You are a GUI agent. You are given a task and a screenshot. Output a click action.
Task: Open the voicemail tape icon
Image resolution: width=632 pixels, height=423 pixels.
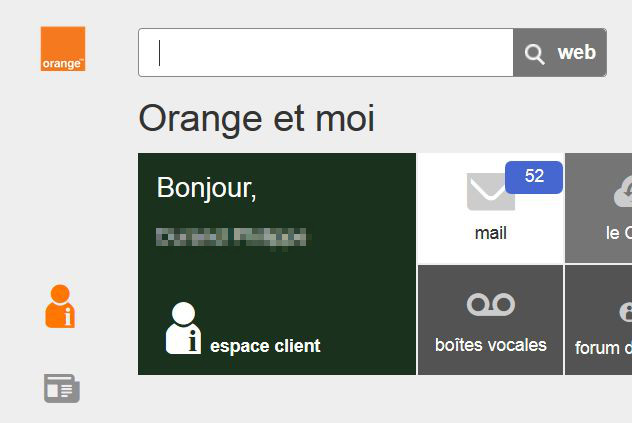coord(490,304)
